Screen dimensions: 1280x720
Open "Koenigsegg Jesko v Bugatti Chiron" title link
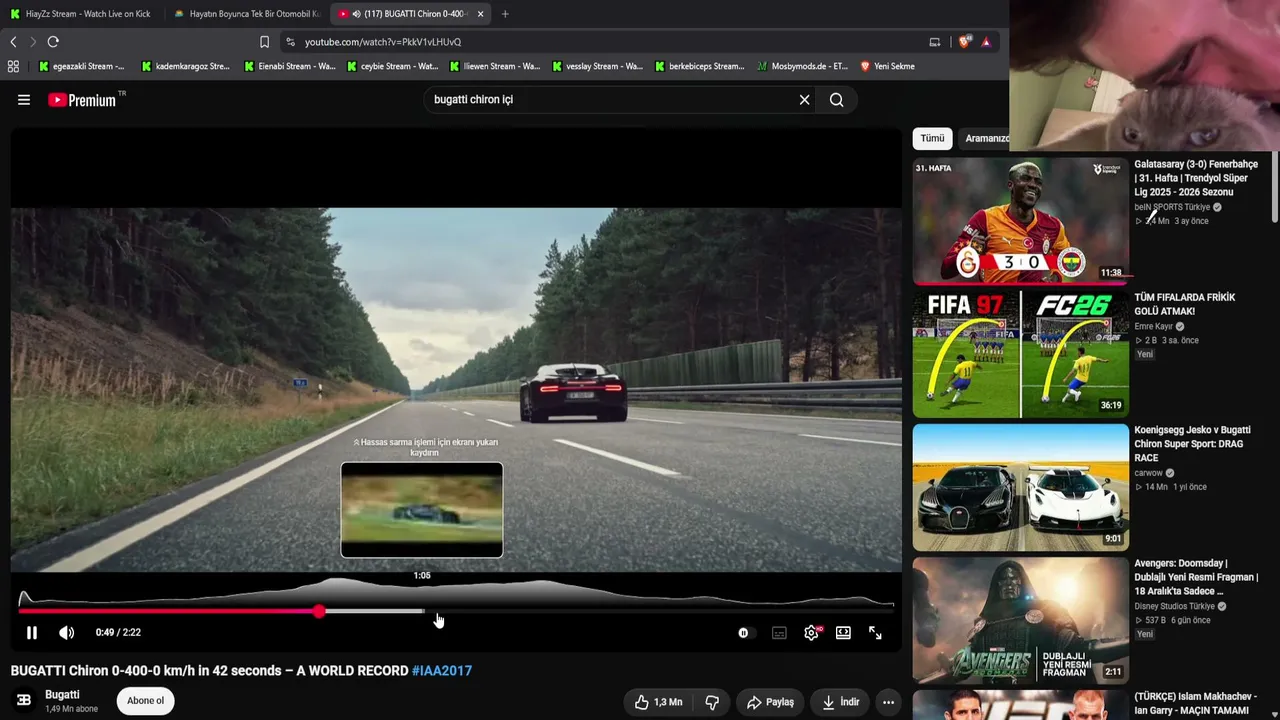(1192, 444)
